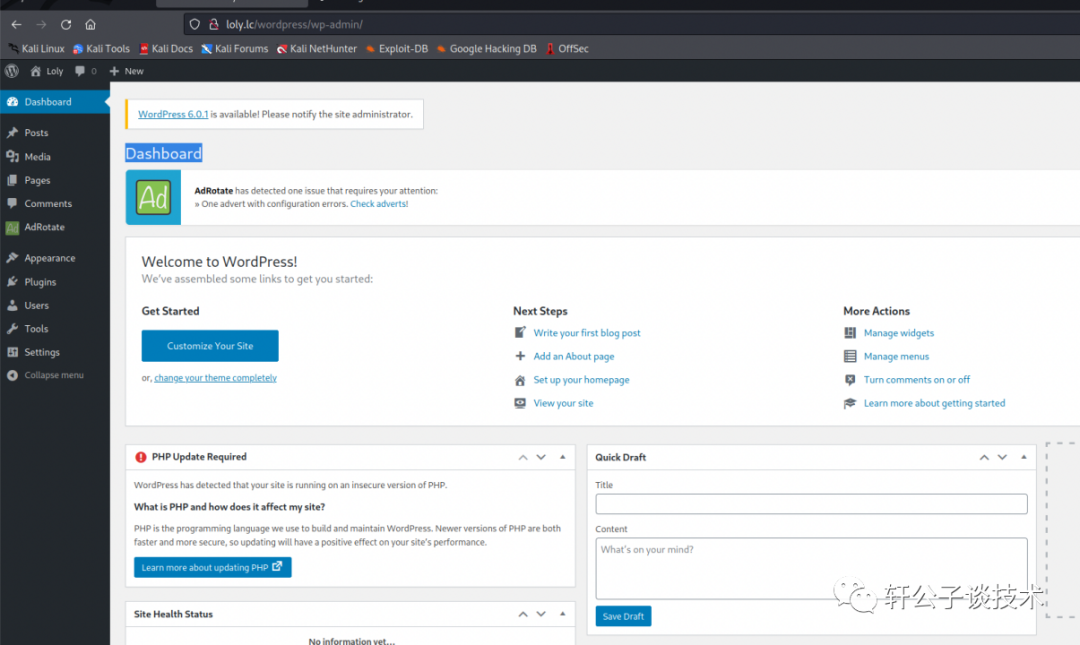
Task: Click Set up your homepage link
Action: coord(581,380)
